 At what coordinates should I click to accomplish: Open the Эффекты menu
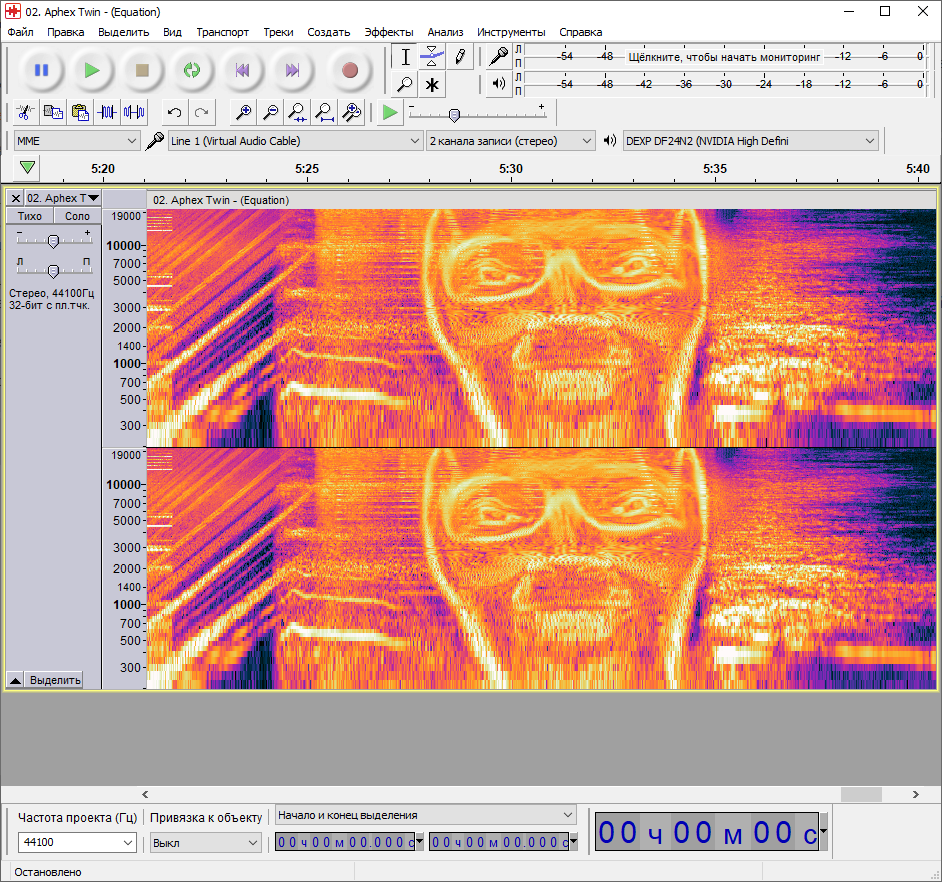pos(389,32)
